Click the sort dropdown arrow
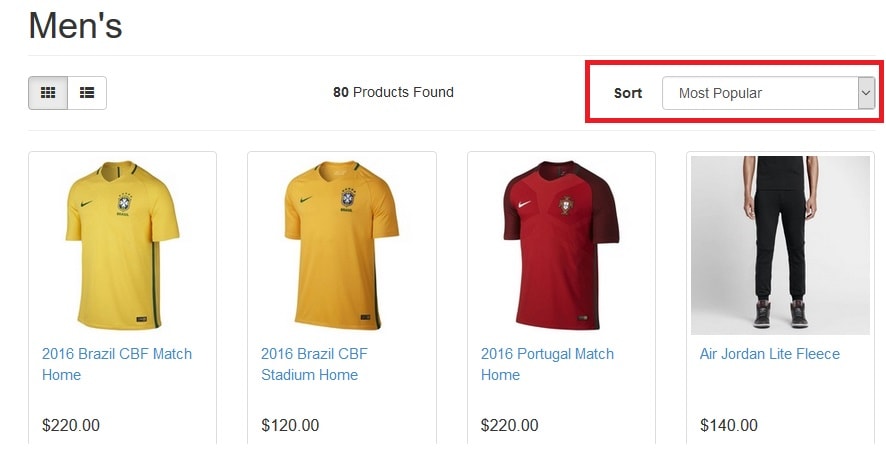The height and width of the screenshot is (452, 886). [x=866, y=93]
